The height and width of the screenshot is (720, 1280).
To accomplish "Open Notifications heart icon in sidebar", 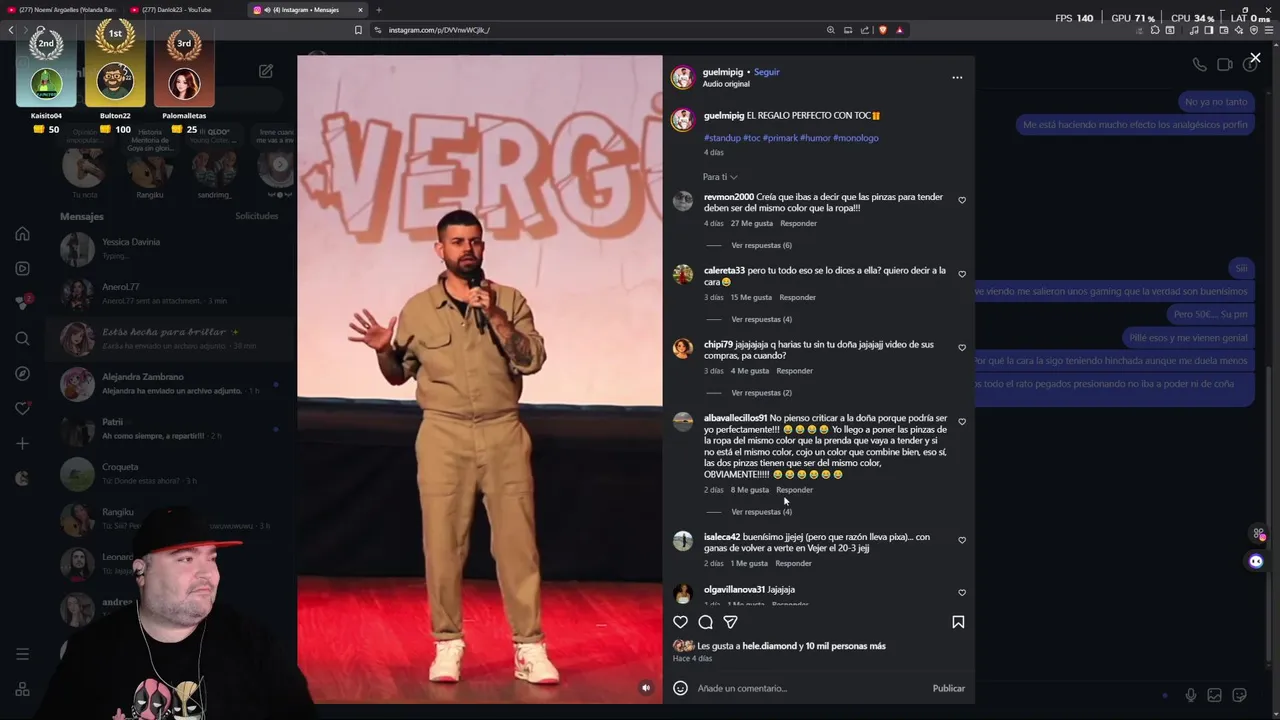I will tap(22, 408).
